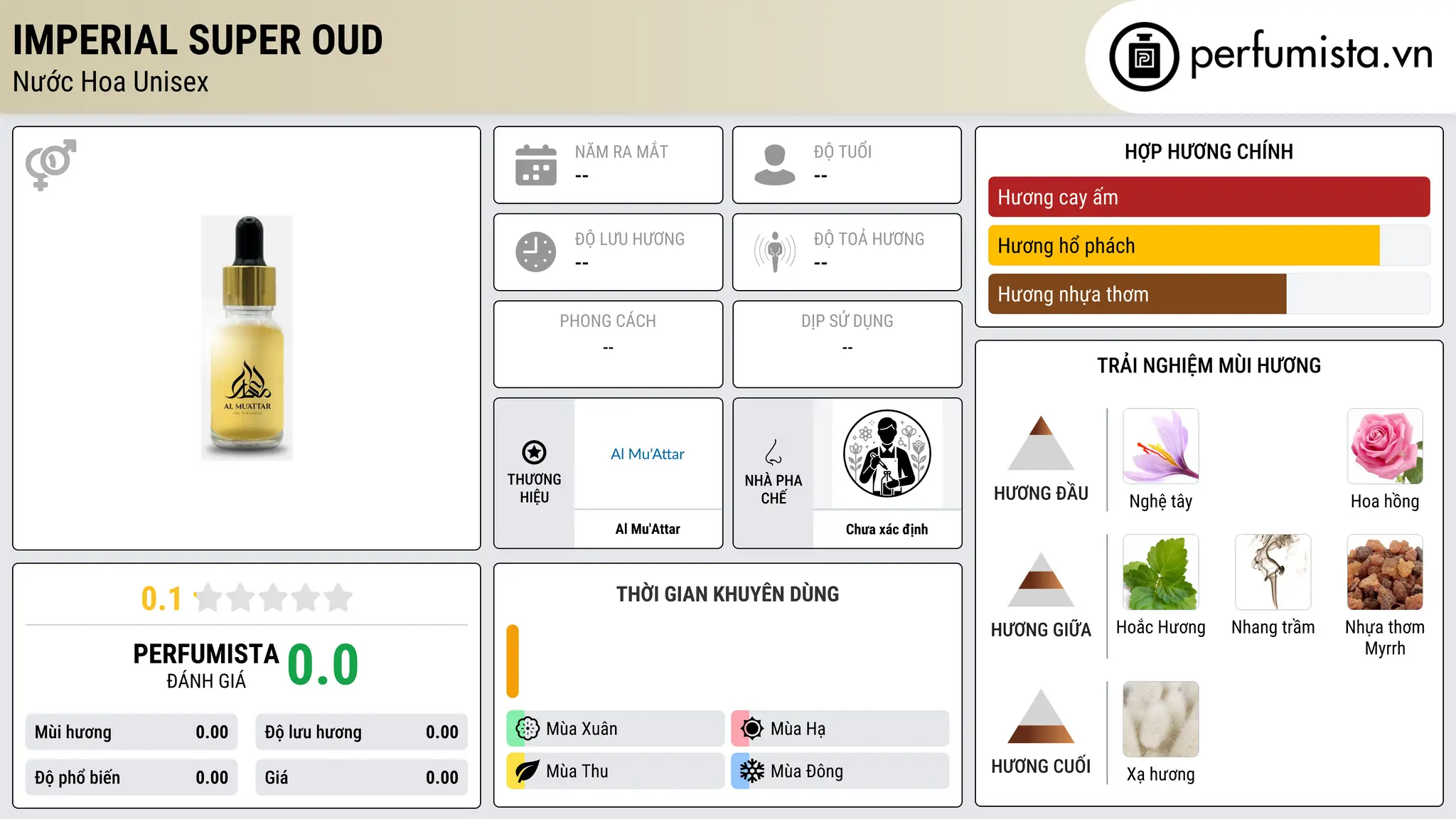Viewport: 1456px width, 819px height.
Task: Click the Mùa Thu leaf icon
Action: [x=528, y=771]
